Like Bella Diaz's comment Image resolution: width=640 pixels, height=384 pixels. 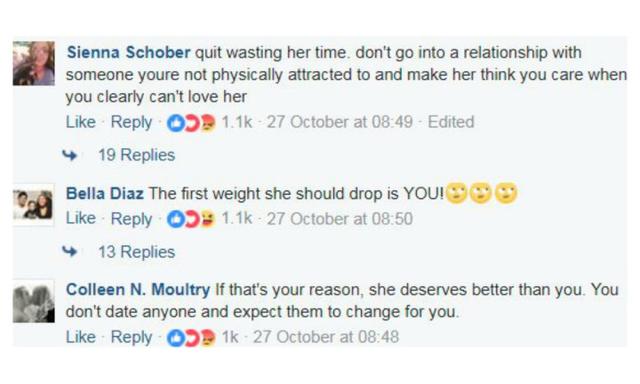point(81,219)
